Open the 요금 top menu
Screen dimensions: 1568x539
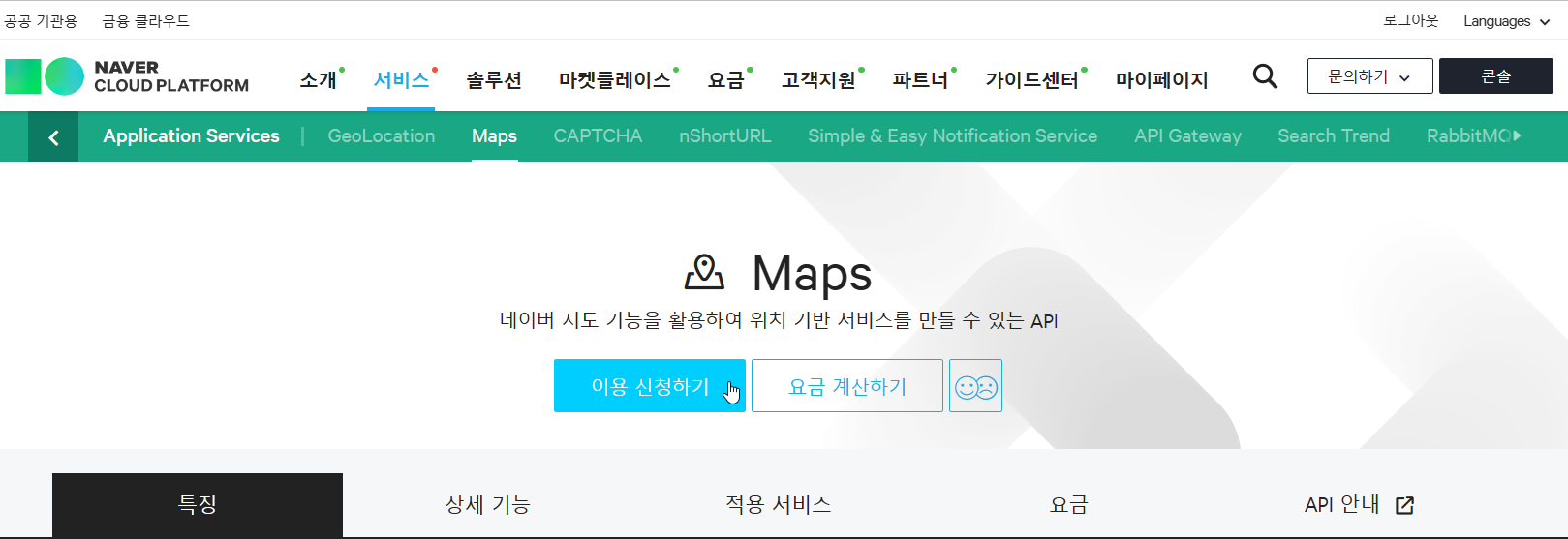[x=726, y=79]
